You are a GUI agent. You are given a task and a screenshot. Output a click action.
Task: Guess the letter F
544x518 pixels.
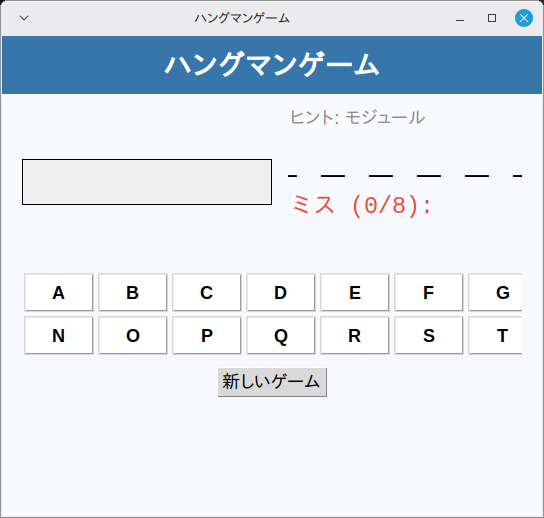(429, 292)
